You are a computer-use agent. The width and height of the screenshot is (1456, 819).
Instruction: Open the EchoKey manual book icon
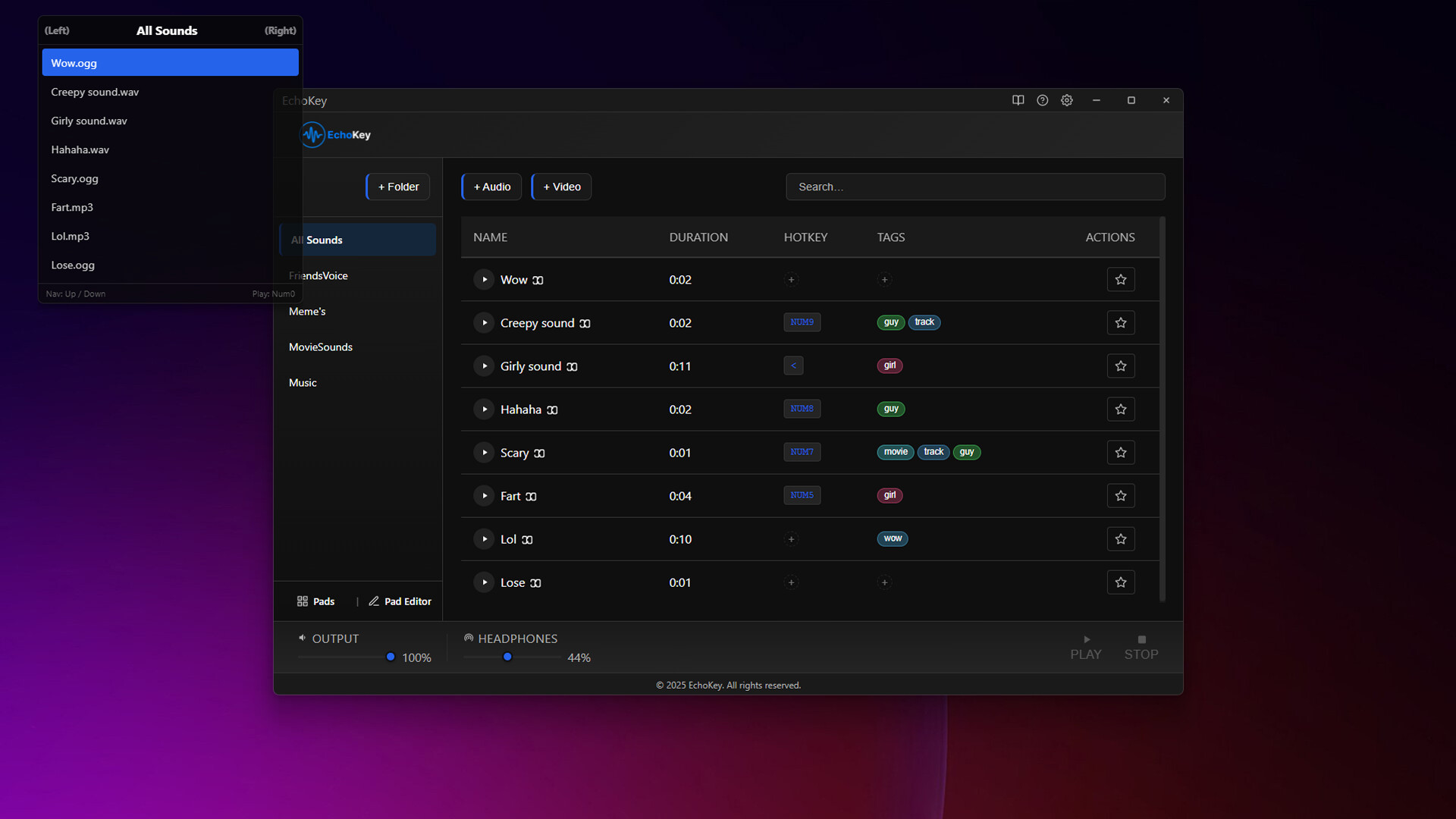point(1018,100)
